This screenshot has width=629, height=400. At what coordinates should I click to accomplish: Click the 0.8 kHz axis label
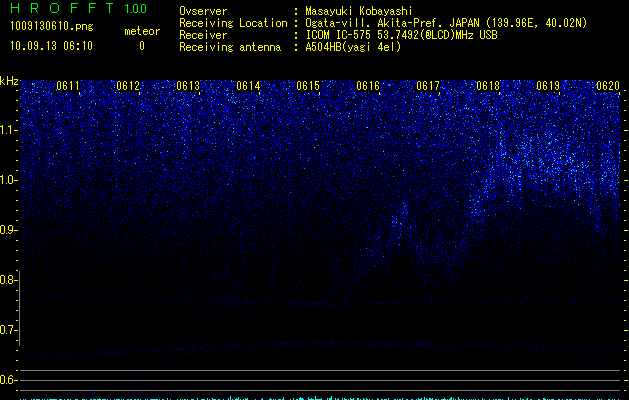pos(8,280)
